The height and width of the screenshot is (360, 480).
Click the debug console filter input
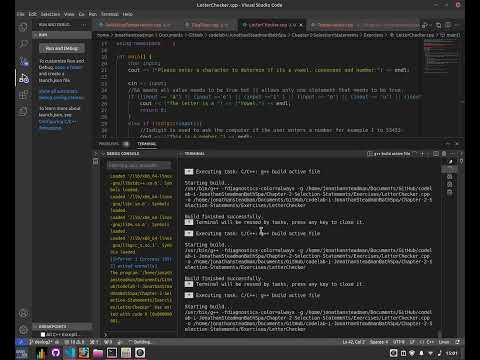coord(139,165)
